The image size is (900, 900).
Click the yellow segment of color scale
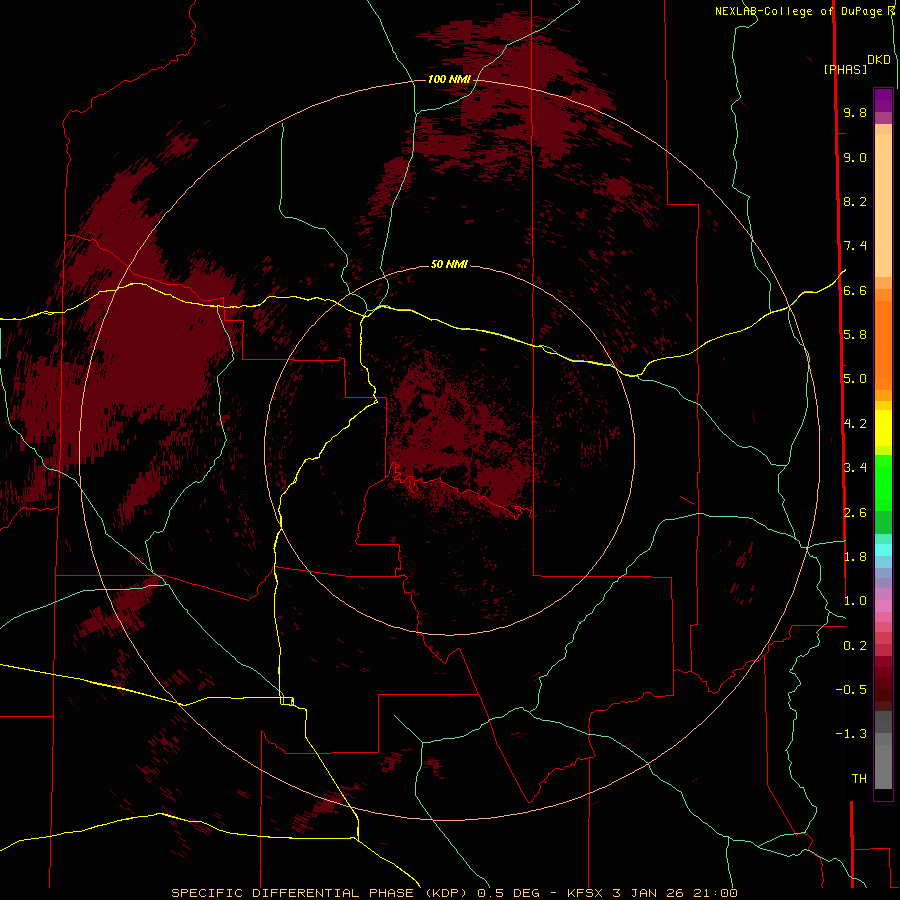pos(883,428)
